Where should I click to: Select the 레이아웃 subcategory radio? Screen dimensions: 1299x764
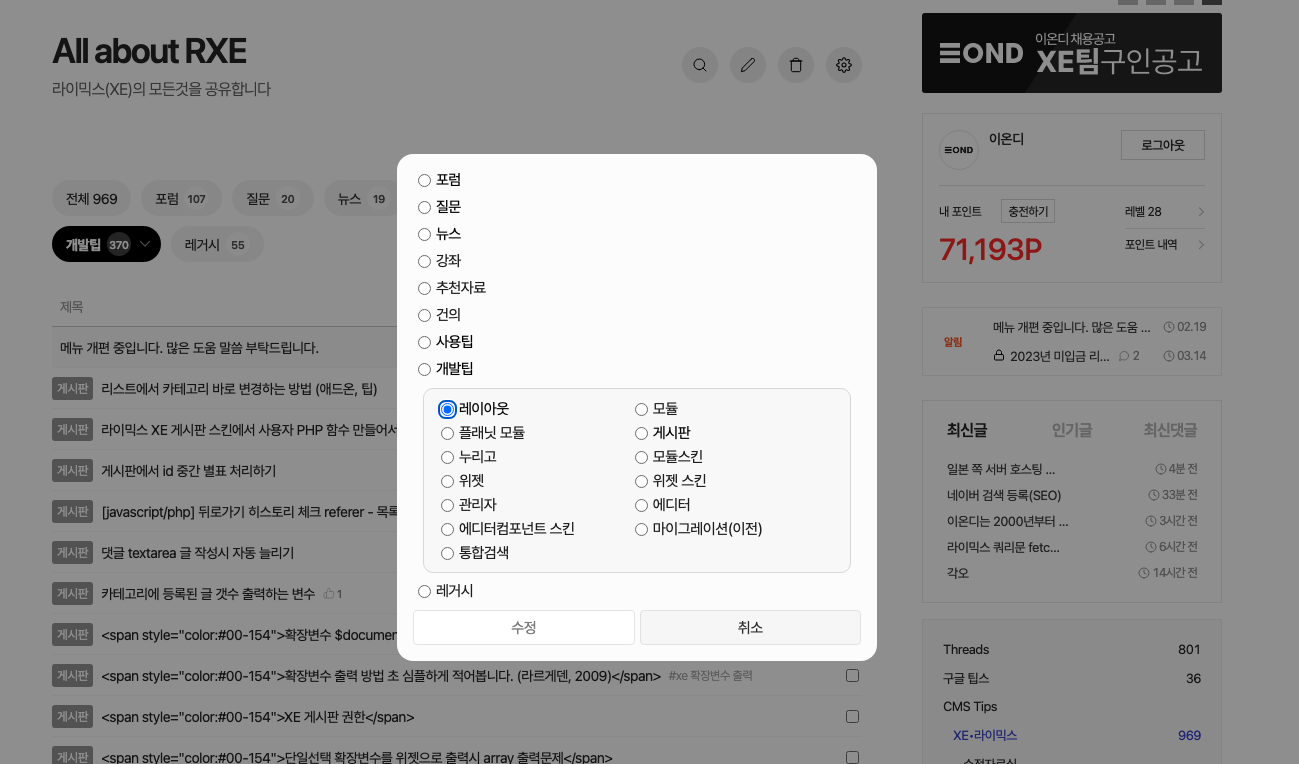tap(447, 409)
